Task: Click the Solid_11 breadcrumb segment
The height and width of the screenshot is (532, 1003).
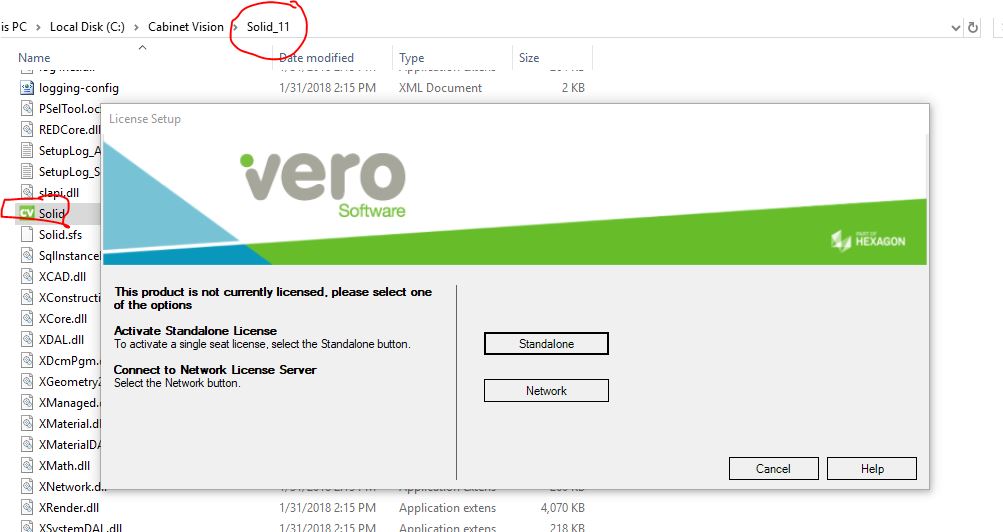Action: click(268, 27)
